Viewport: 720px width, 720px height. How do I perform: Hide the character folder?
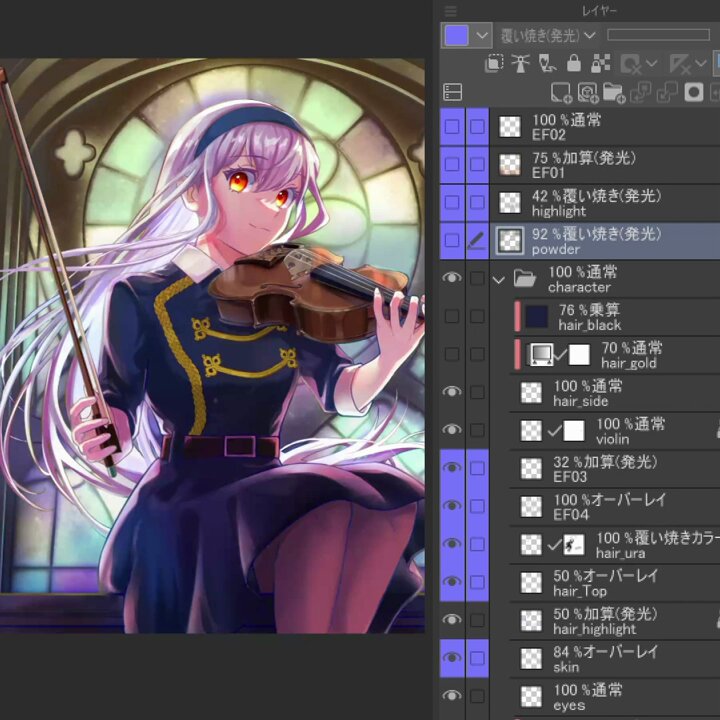(x=452, y=278)
